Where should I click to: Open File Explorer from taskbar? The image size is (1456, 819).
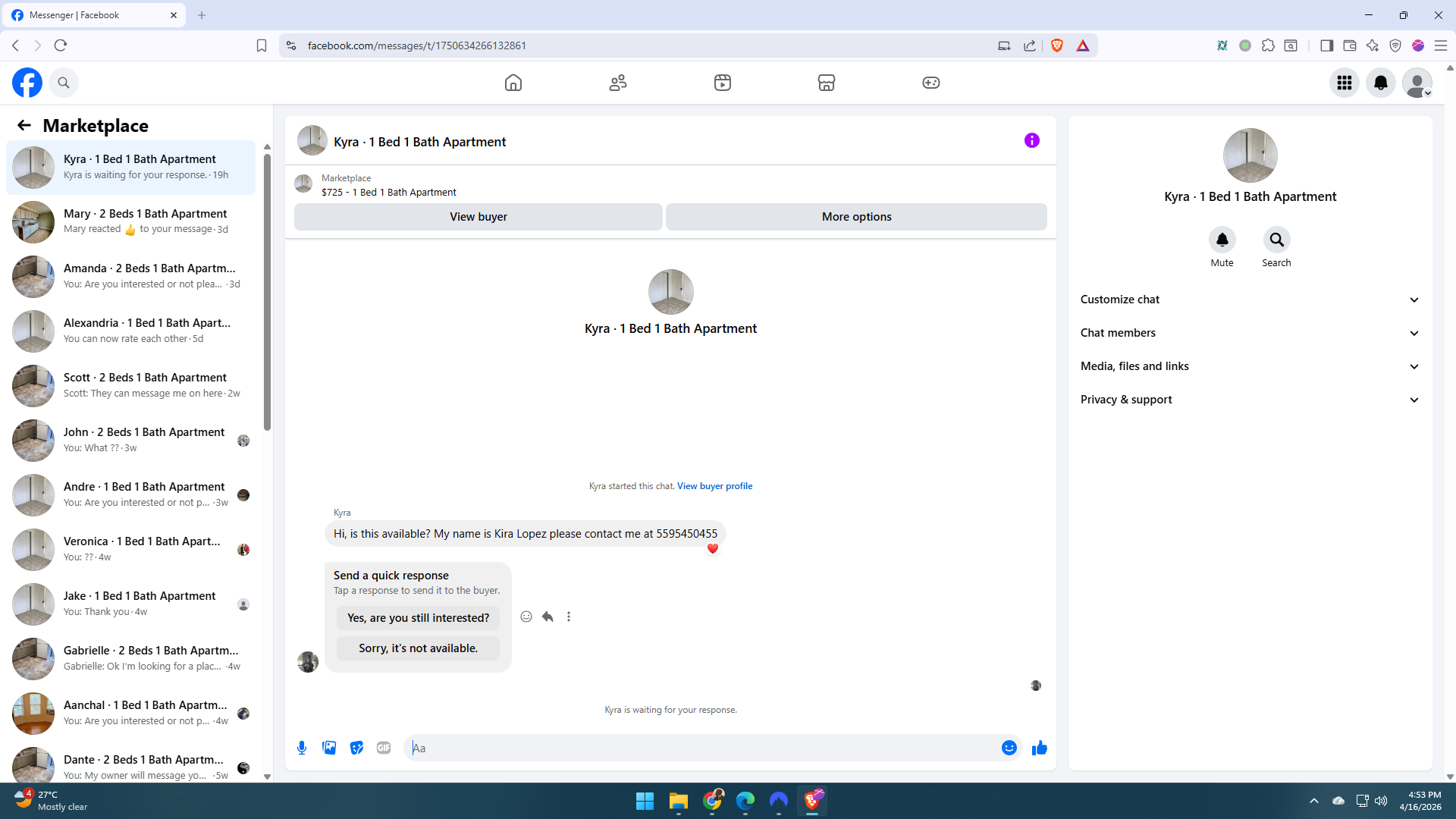678,801
